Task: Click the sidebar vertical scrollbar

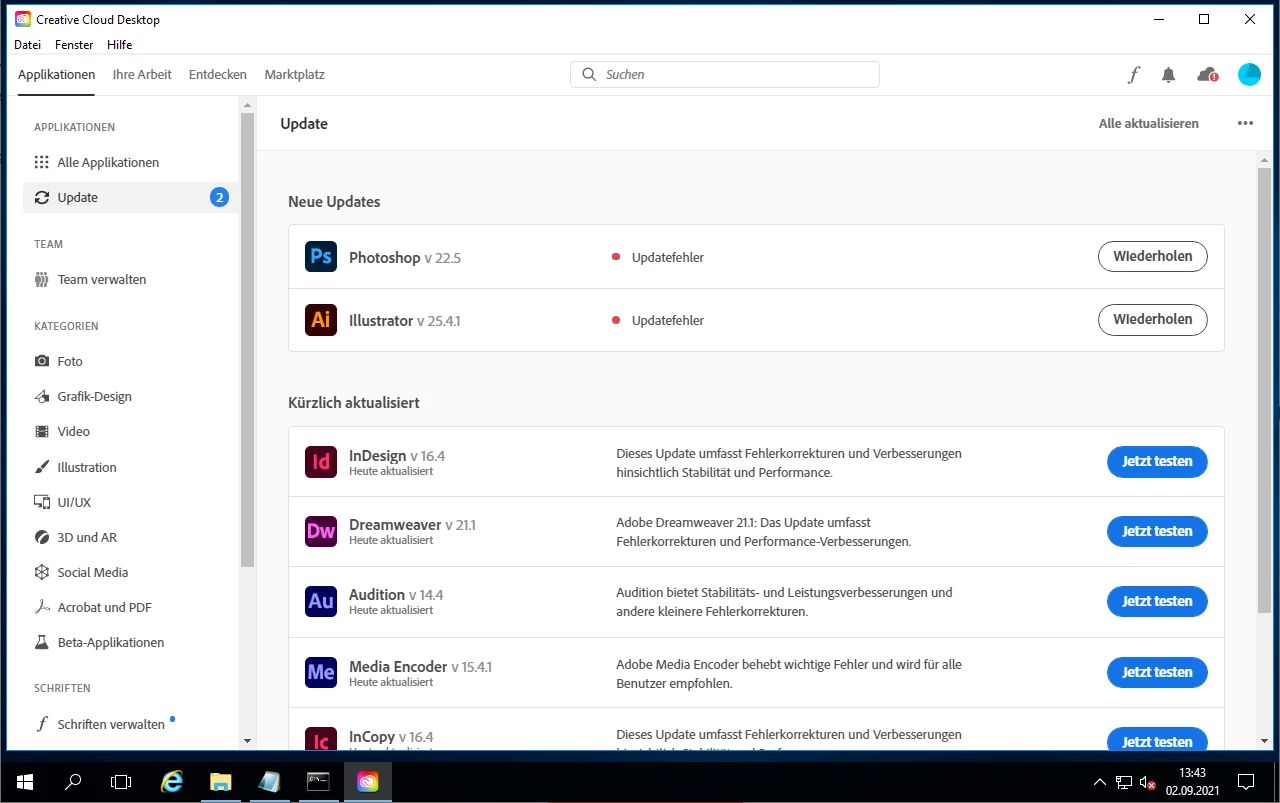Action: [247, 340]
